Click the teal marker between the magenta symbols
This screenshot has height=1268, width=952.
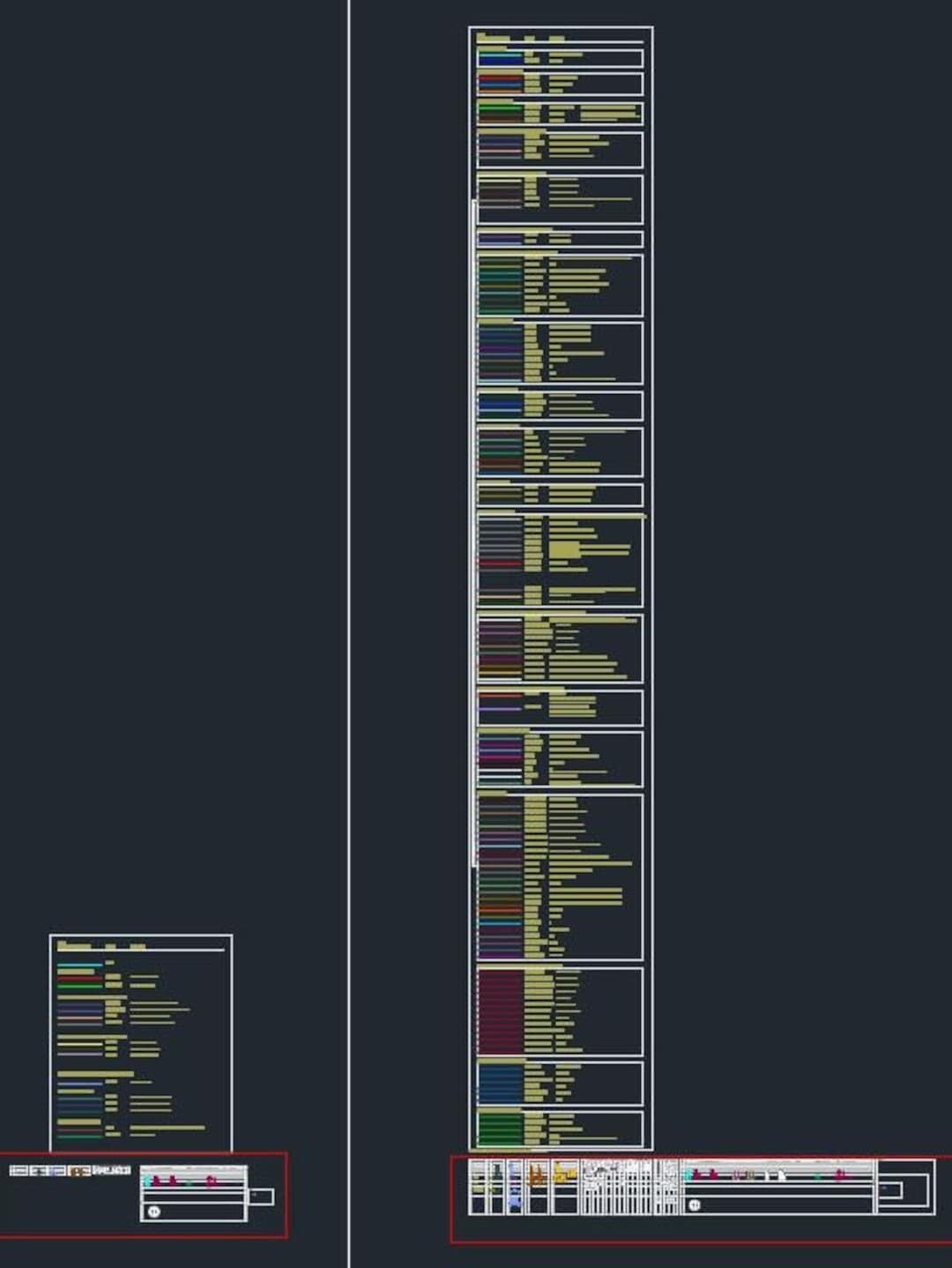(x=190, y=1183)
